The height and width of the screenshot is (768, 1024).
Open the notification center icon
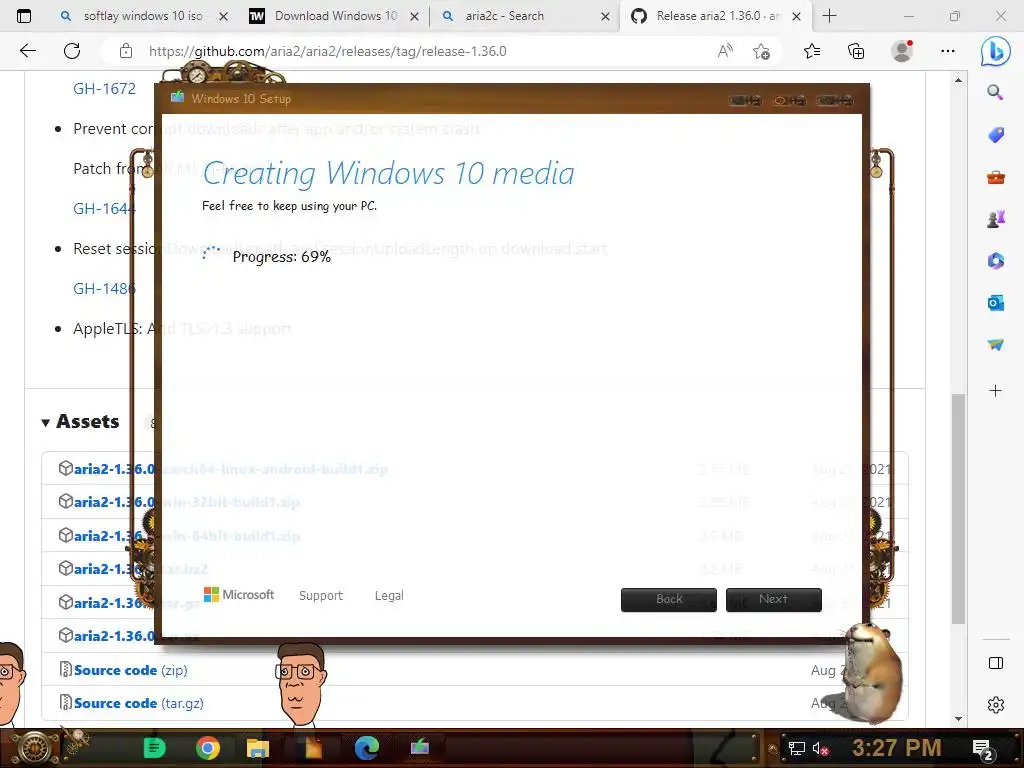[983, 749]
